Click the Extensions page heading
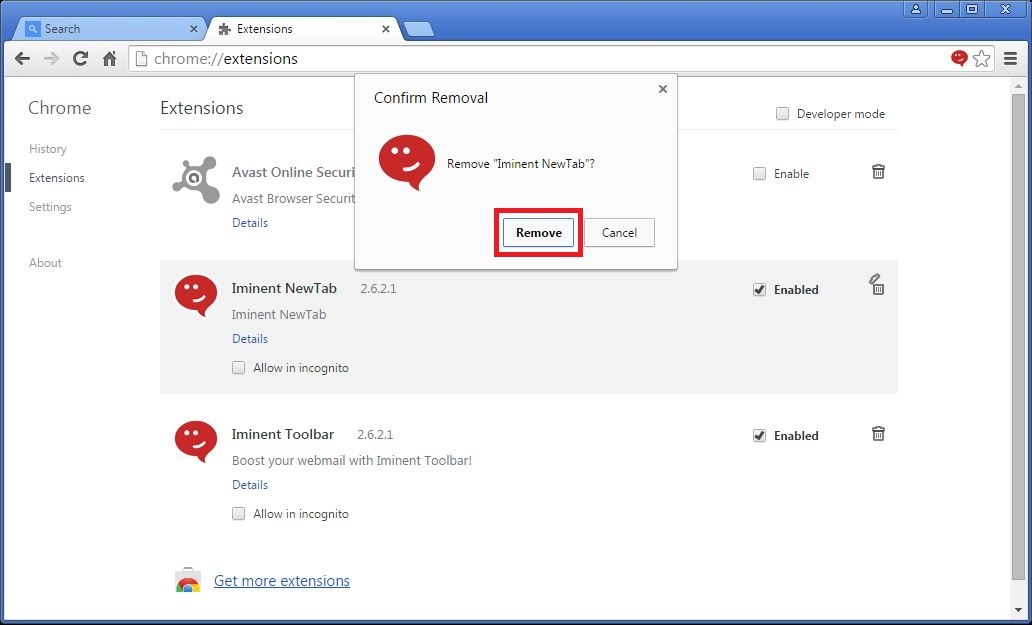 [x=202, y=108]
